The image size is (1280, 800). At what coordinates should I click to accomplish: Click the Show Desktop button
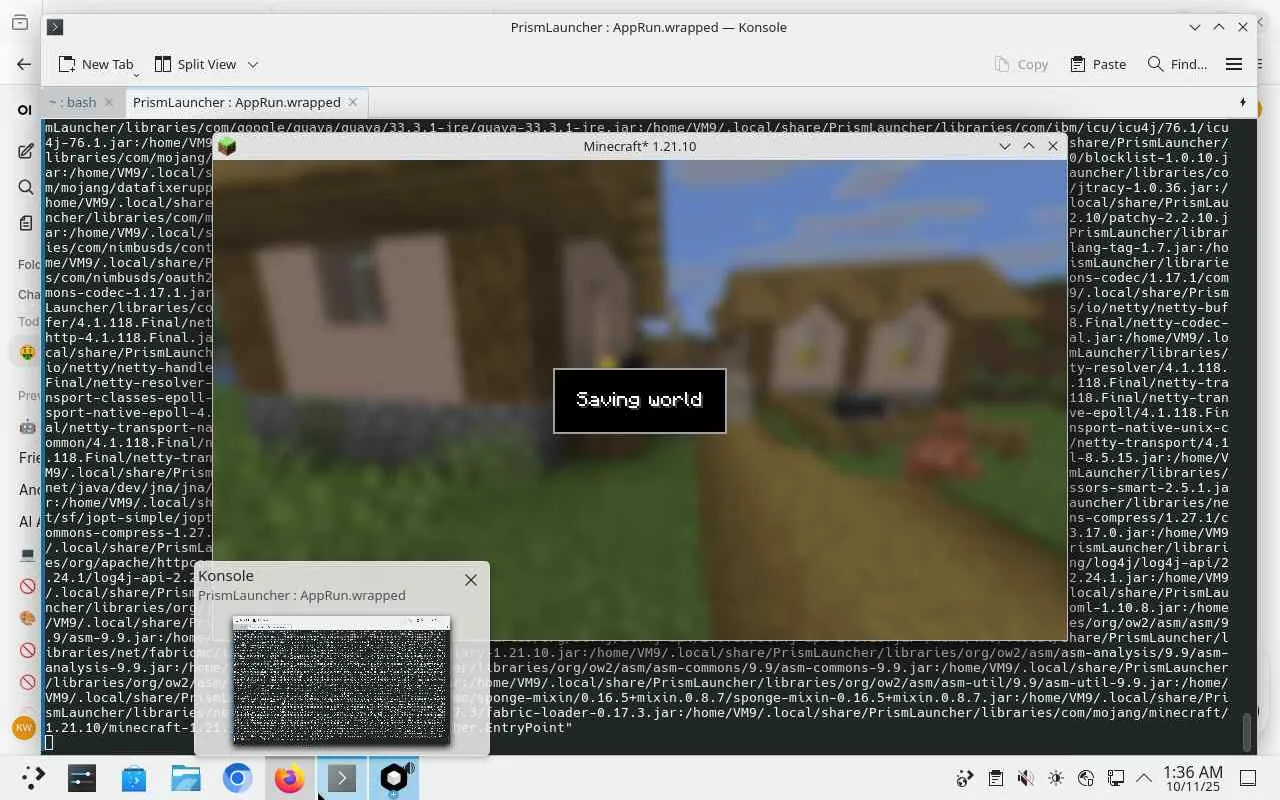click(1248, 778)
